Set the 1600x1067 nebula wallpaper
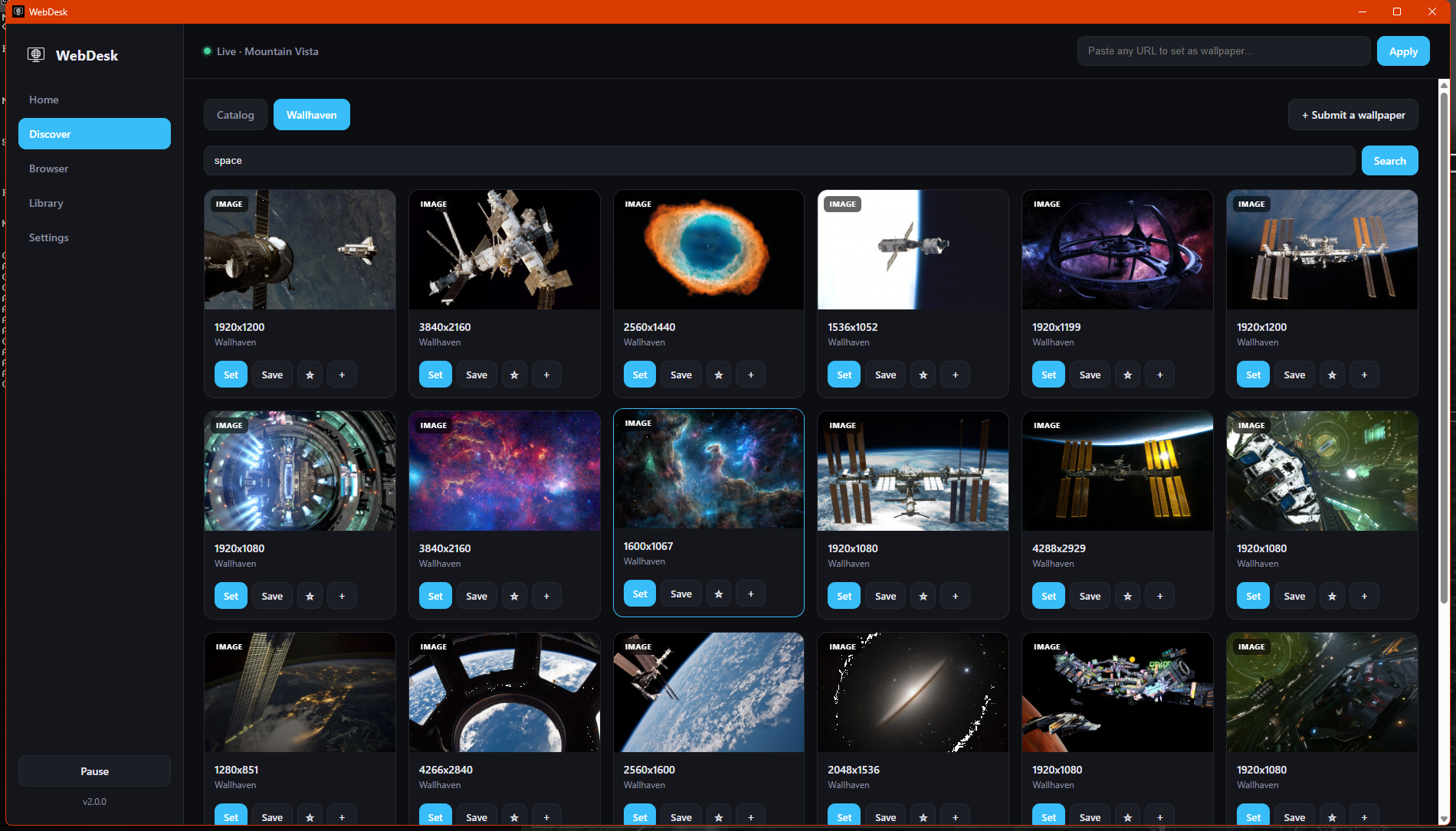The width and height of the screenshot is (1456, 831). point(640,594)
